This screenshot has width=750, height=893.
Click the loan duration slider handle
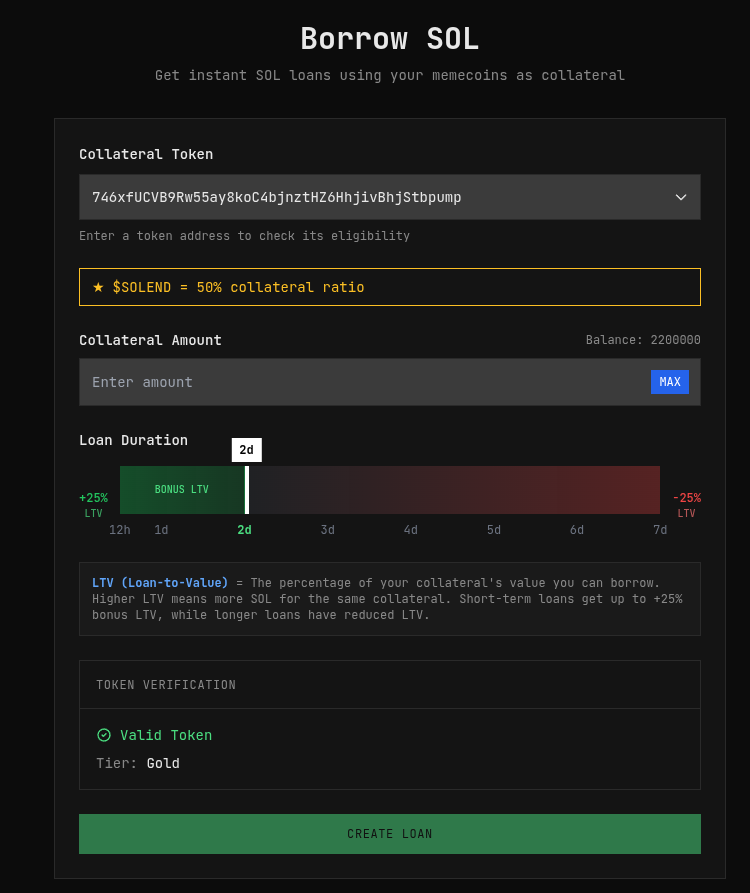(x=247, y=490)
